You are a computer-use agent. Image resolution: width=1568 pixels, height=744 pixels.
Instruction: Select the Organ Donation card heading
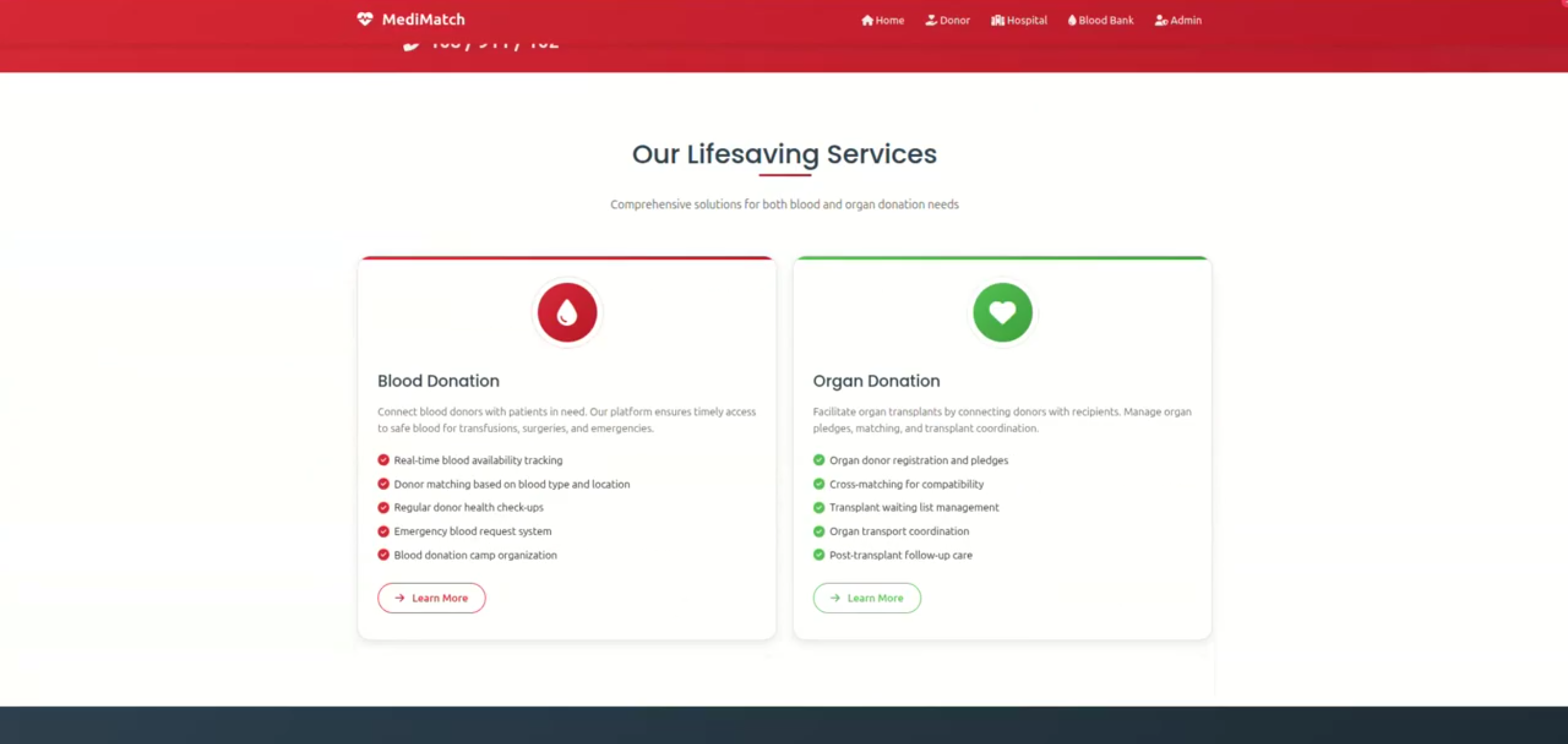877,381
